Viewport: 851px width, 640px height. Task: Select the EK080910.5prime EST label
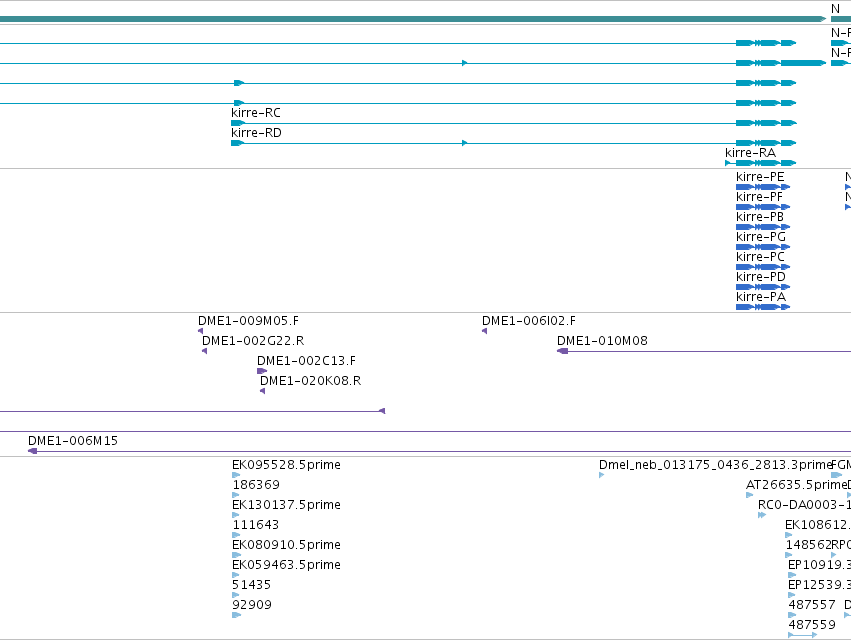tap(286, 545)
